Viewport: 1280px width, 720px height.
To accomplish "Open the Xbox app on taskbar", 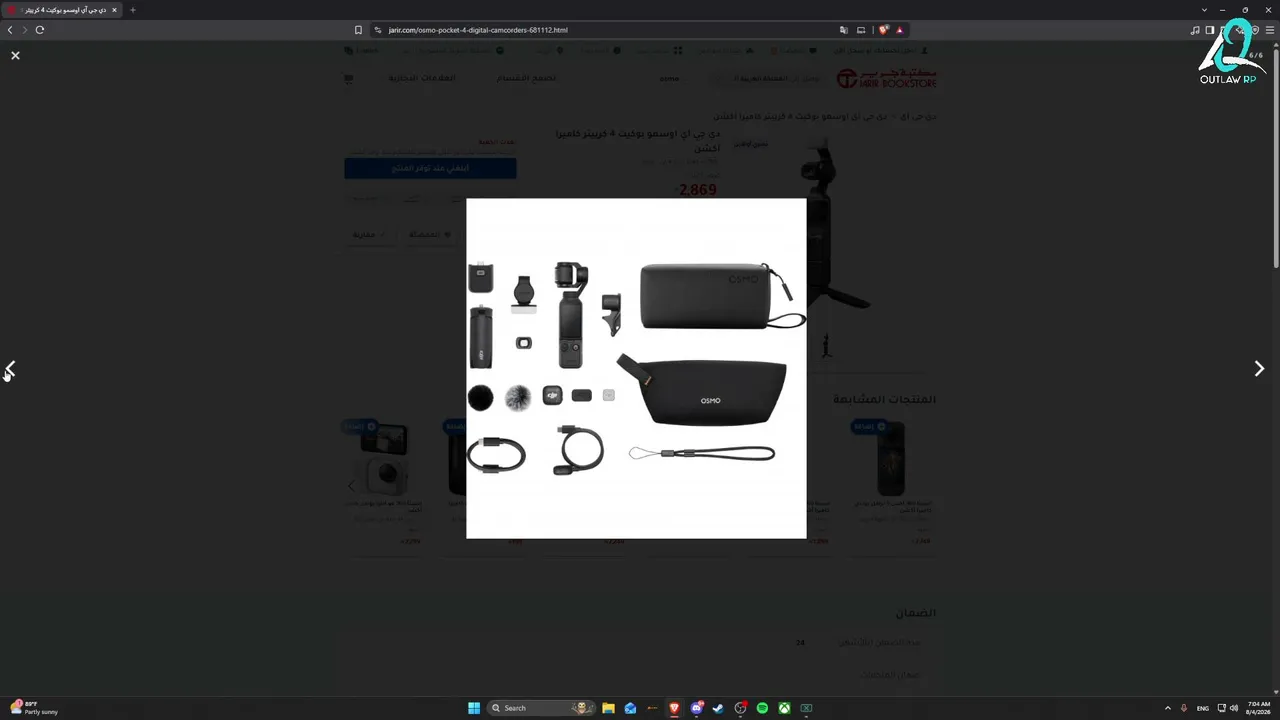I will tap(785, 708).
